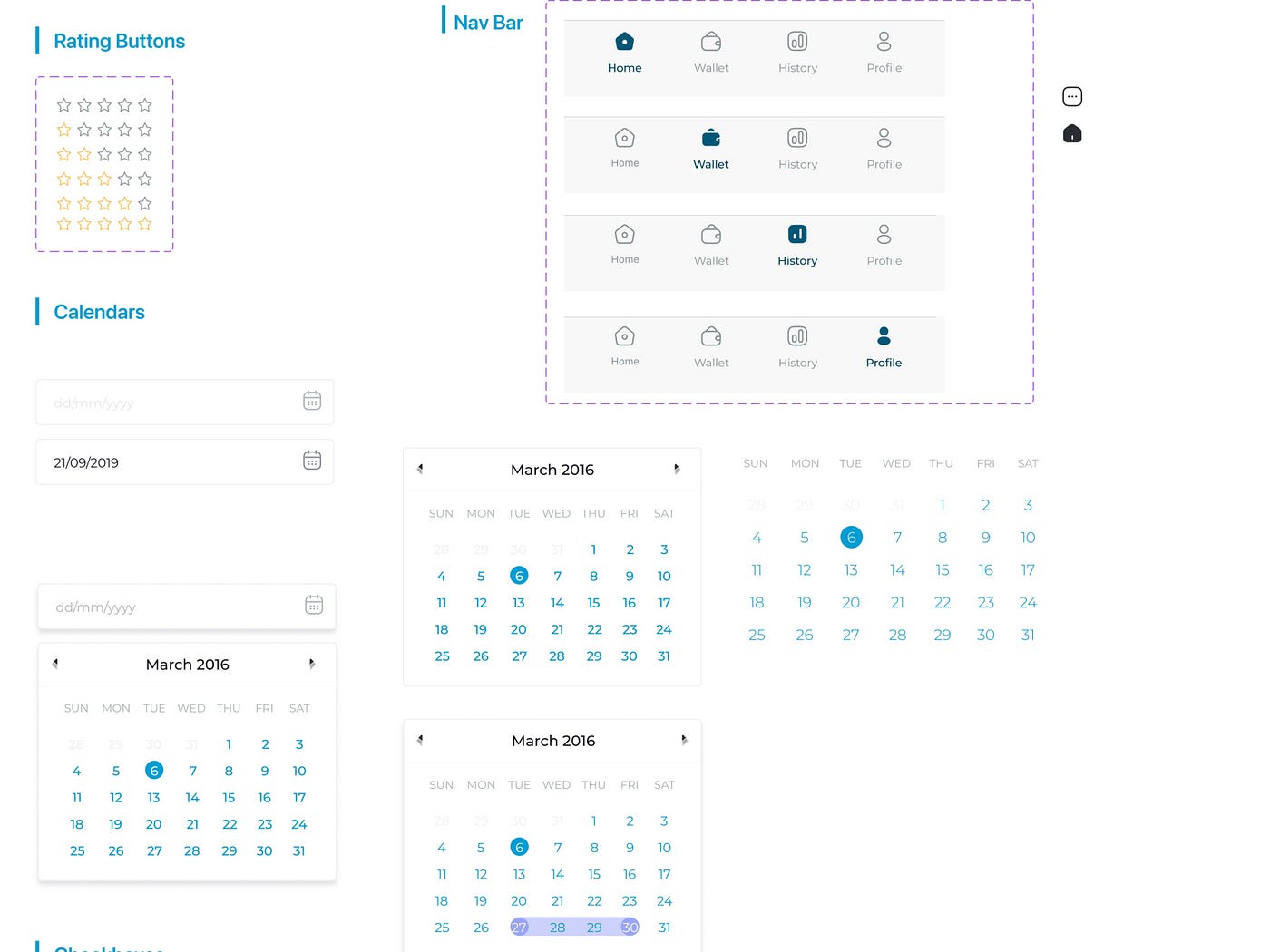Select the dark home badge icon on the right

coord(1072,132)
